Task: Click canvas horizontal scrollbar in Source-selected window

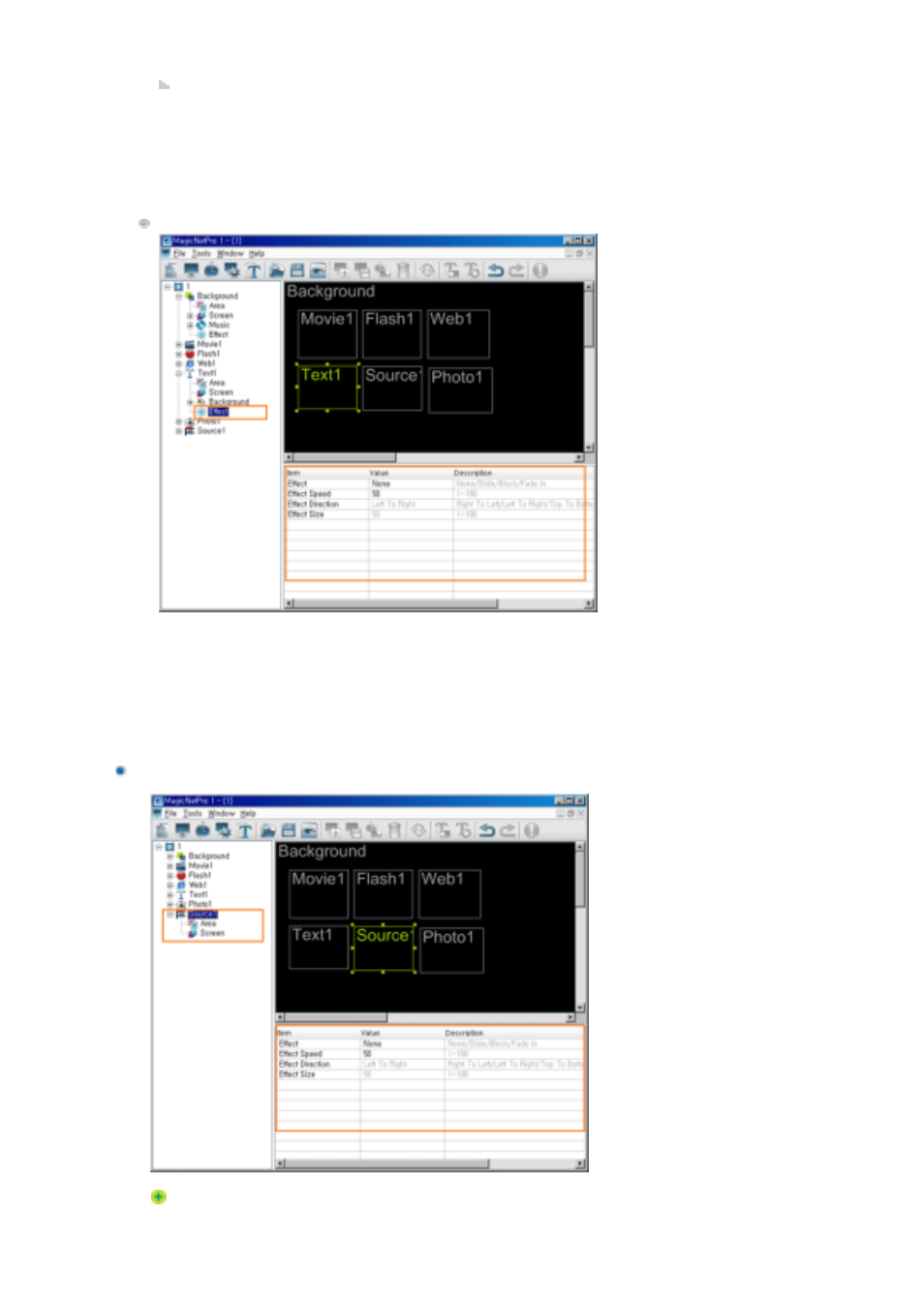Action: (426, 1017)
